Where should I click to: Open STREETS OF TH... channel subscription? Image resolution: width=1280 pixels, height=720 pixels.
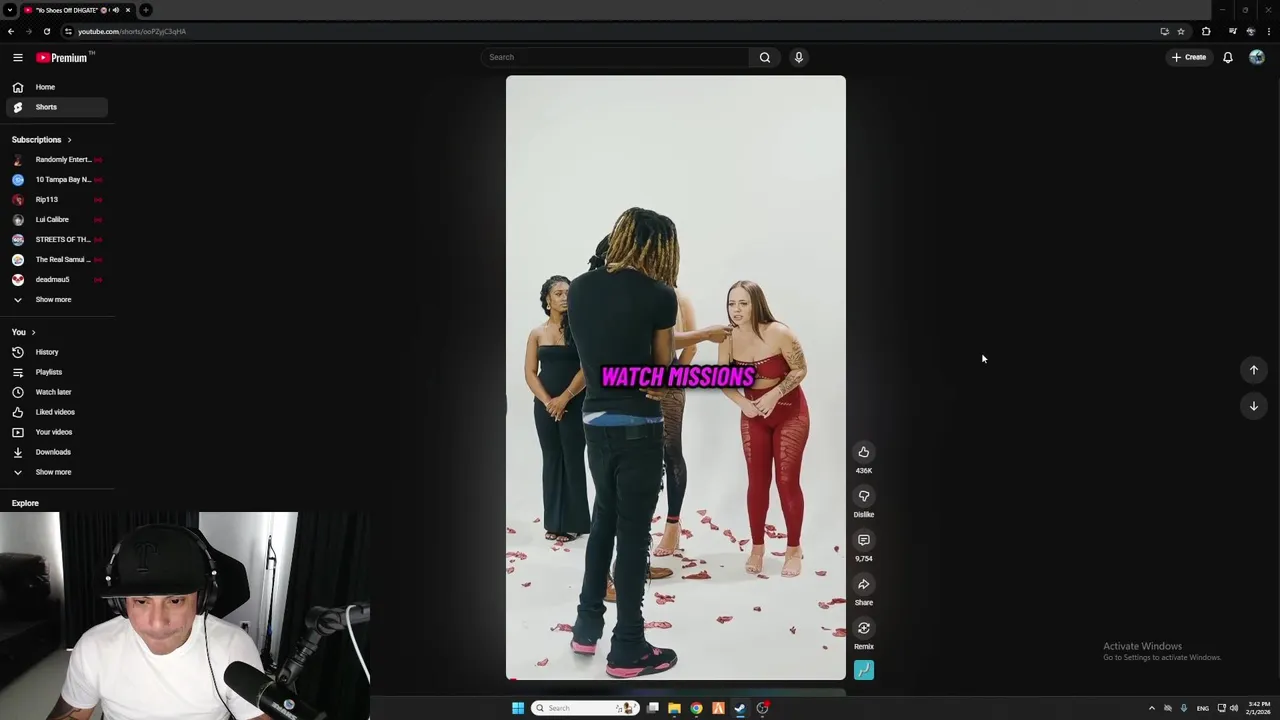[57, 240]
